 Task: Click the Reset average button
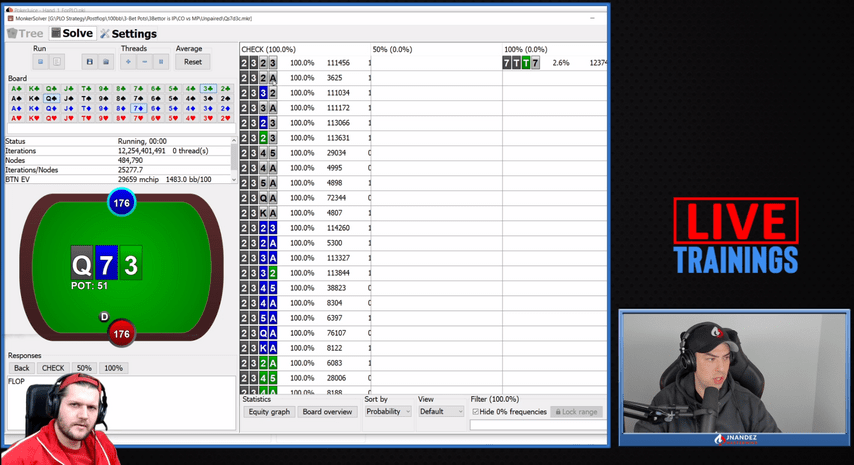(193, 62)
